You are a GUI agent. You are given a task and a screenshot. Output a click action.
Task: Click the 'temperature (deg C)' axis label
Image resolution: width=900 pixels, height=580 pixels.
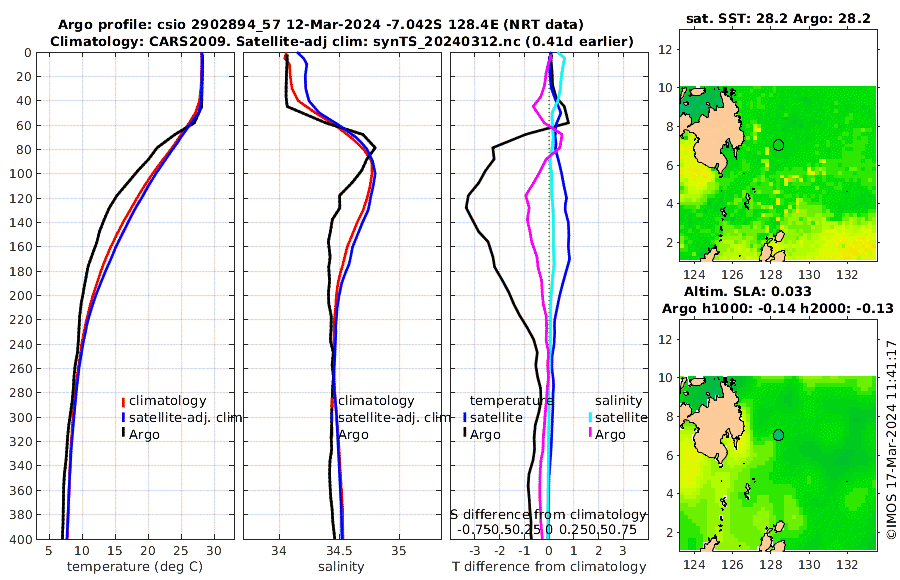point(135,567)
